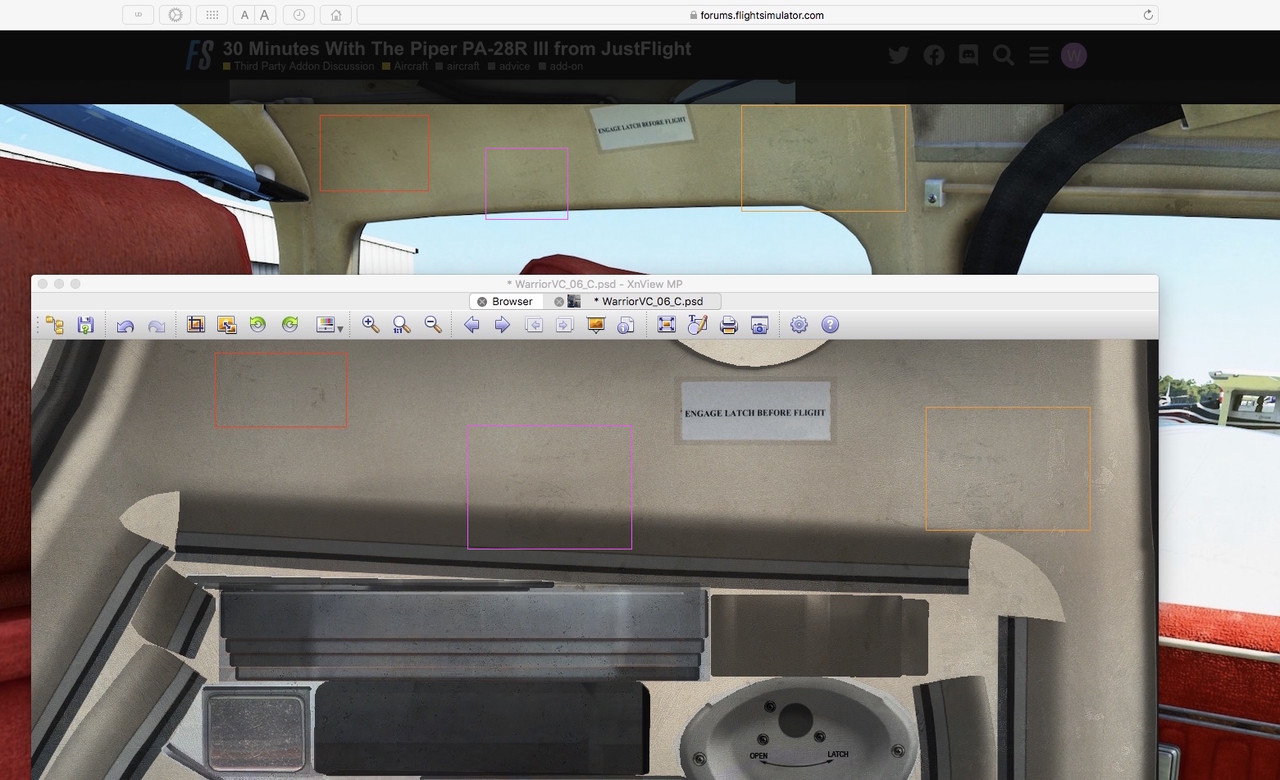
Task: Open the browser tree icon in XnView toolbar
Action: (55, 325)
